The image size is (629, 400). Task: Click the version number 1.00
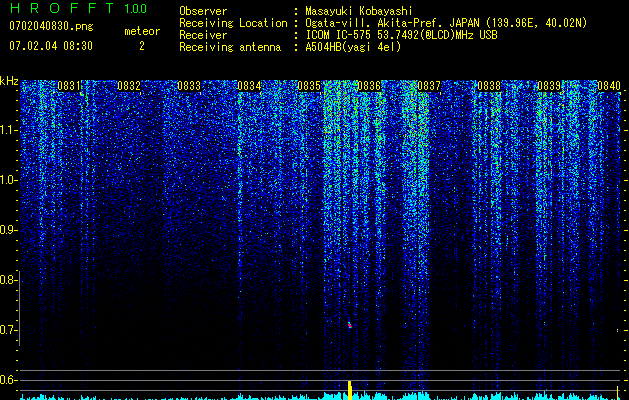[x=135, y=8]
